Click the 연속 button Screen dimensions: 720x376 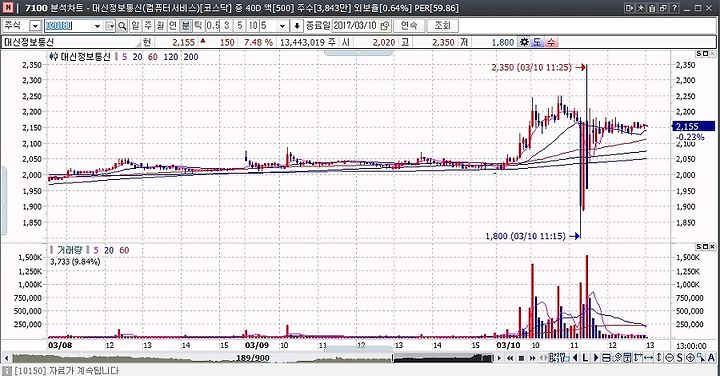tap(409, 26)
